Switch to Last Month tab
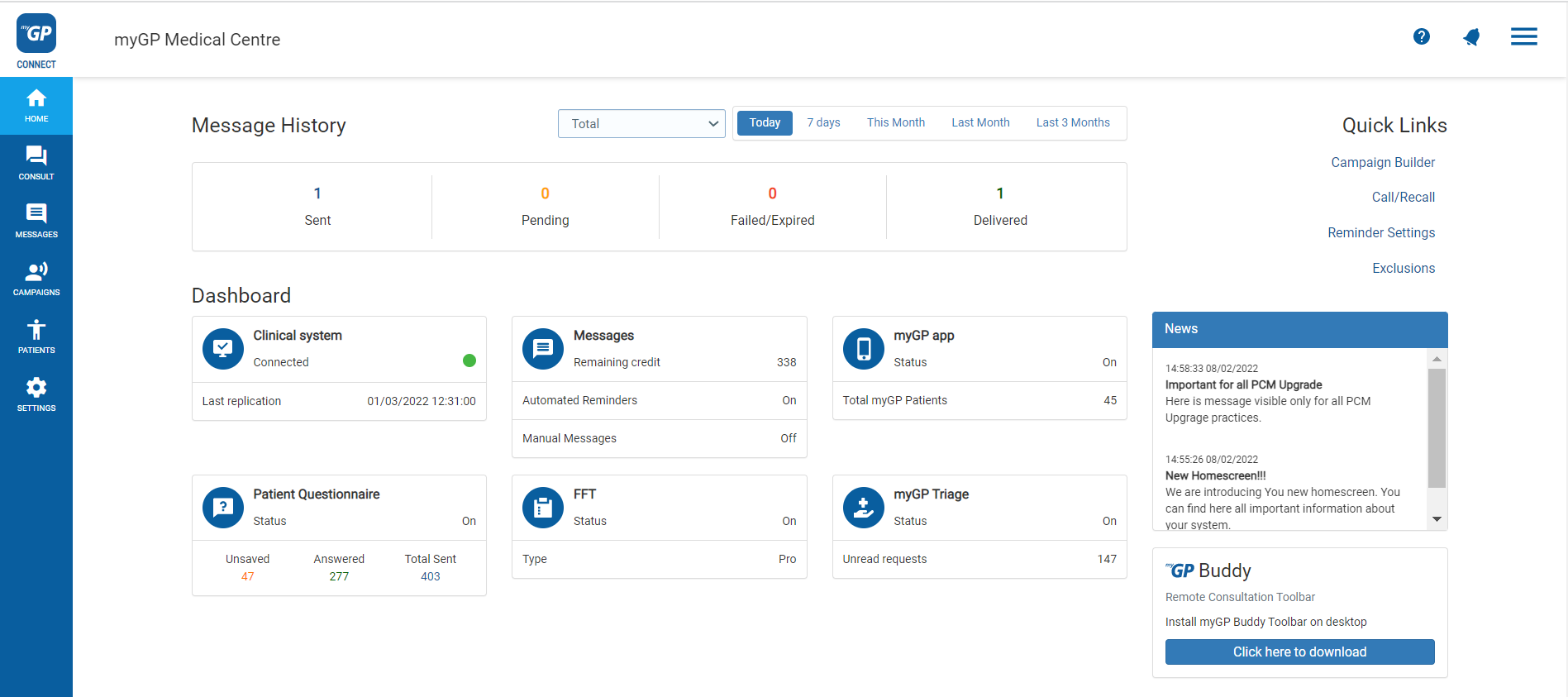 (x=980, y=123)
